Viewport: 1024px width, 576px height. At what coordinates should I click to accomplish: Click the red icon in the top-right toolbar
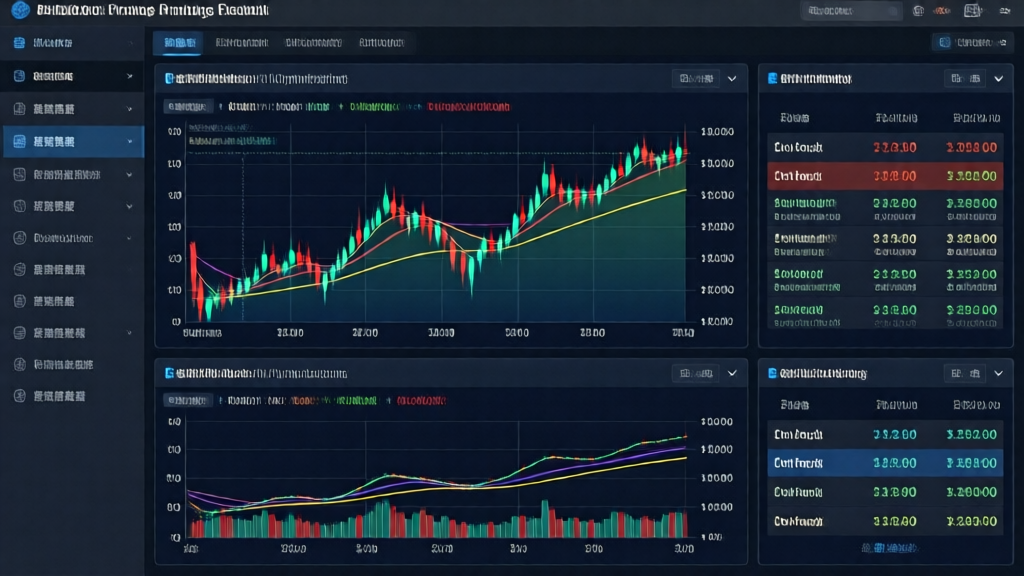[943, 11]
